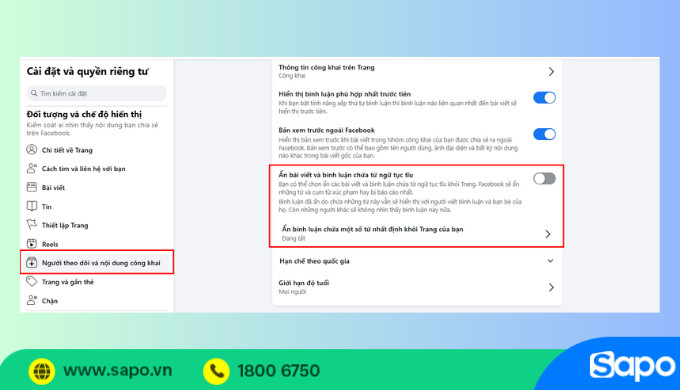Click the Mọi người age limit value
The image size is (680, 390).
(x=292, y=292)
